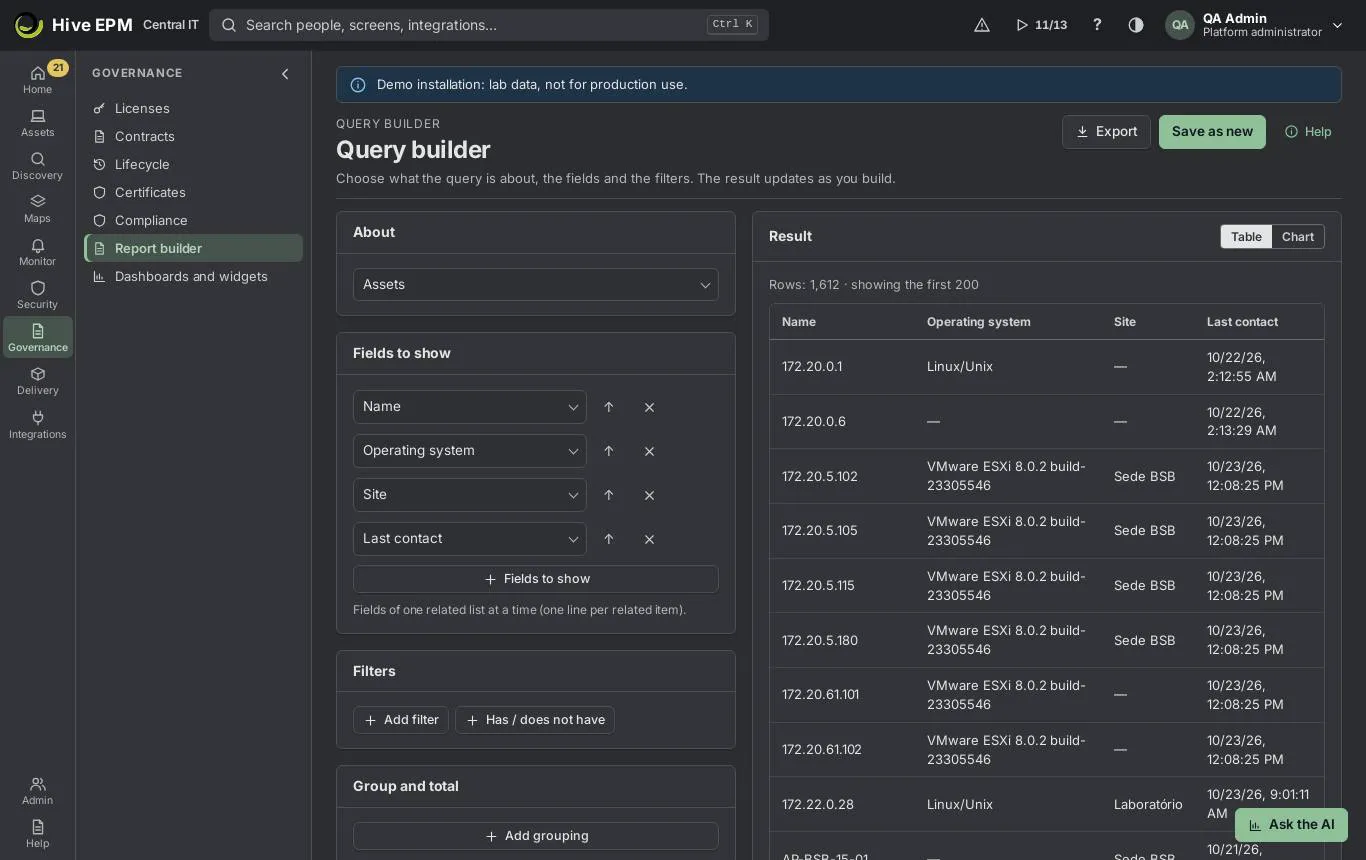The image size is (1366, 860).
Task: Move the Last contact field up
Action: [609, 539]
